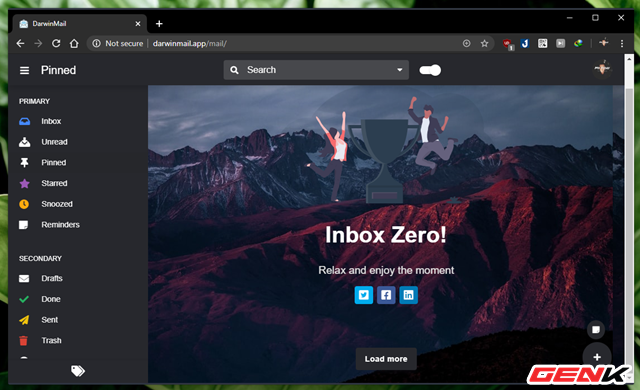The height and width of the screenshot is (390, 640).
Task: Open the Snoozed folder
Action: (57, 204)
